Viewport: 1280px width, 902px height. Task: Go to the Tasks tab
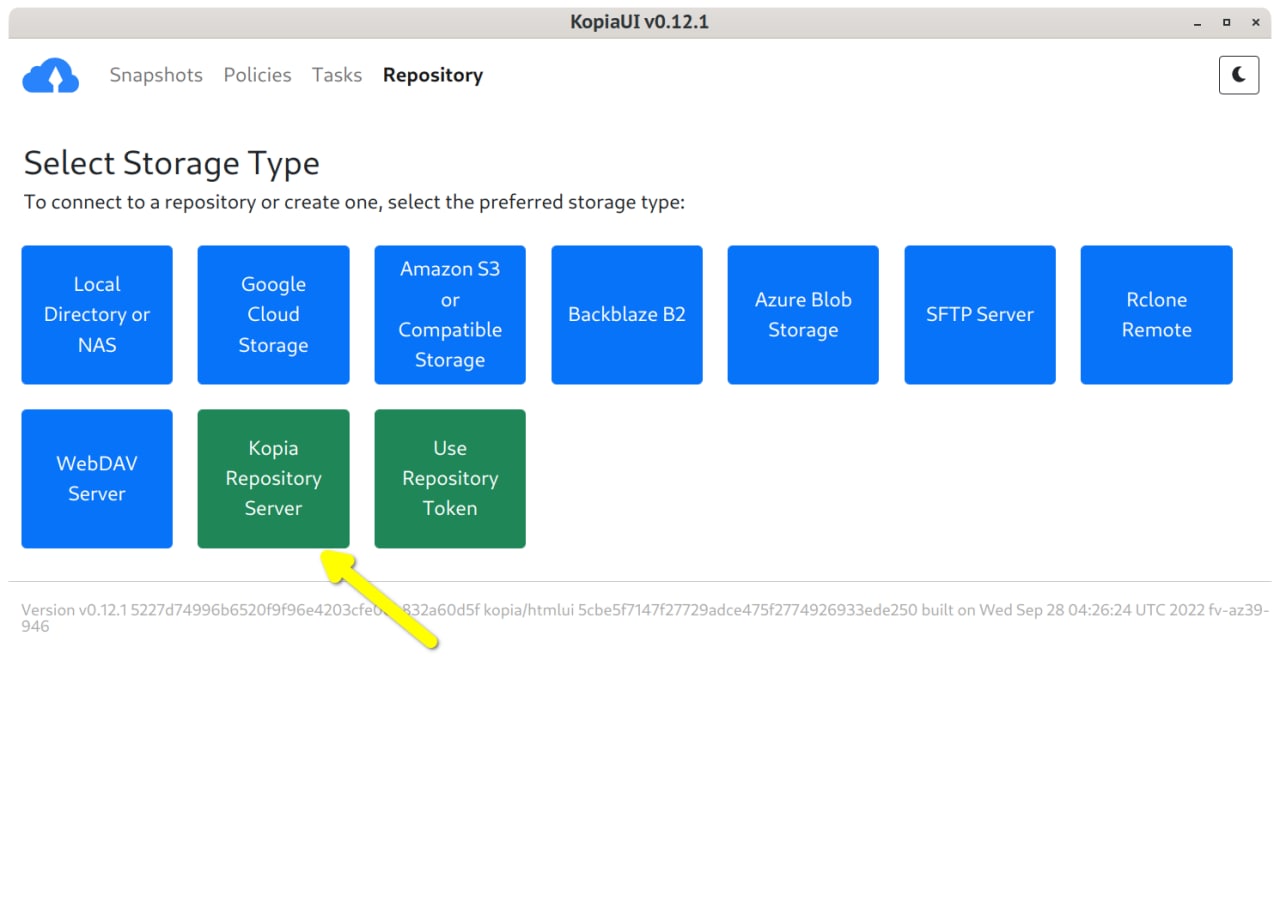coord(337,75)
